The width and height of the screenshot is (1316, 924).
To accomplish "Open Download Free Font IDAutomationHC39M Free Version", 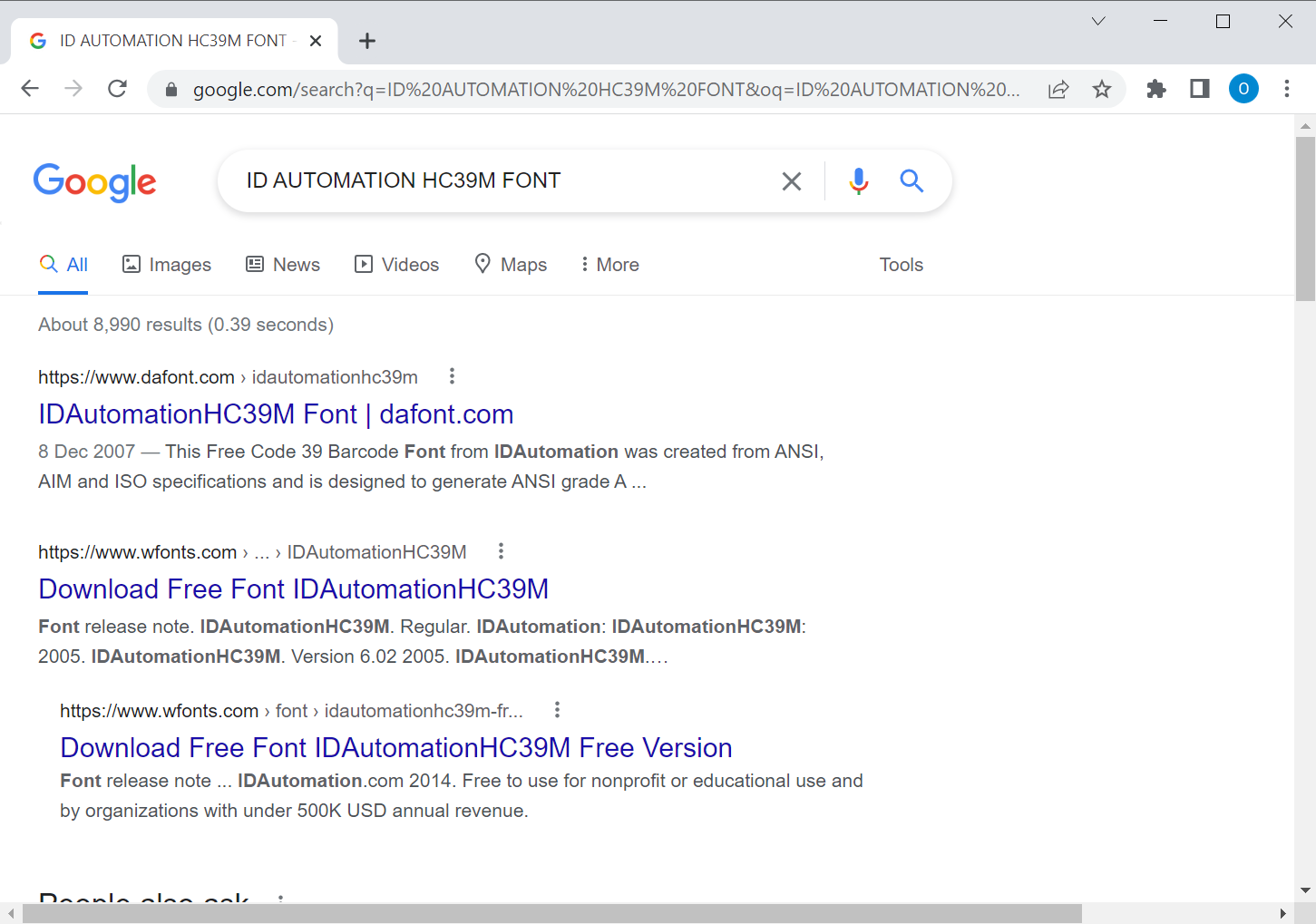I will pyautogui.click(x=395, y=748).
